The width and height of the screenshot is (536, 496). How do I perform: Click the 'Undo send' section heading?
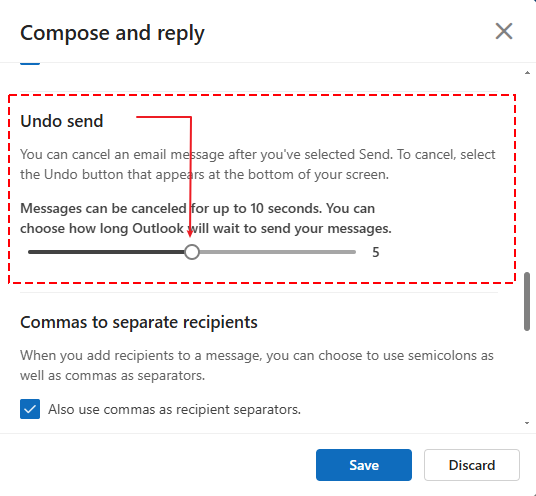(62, 121)
